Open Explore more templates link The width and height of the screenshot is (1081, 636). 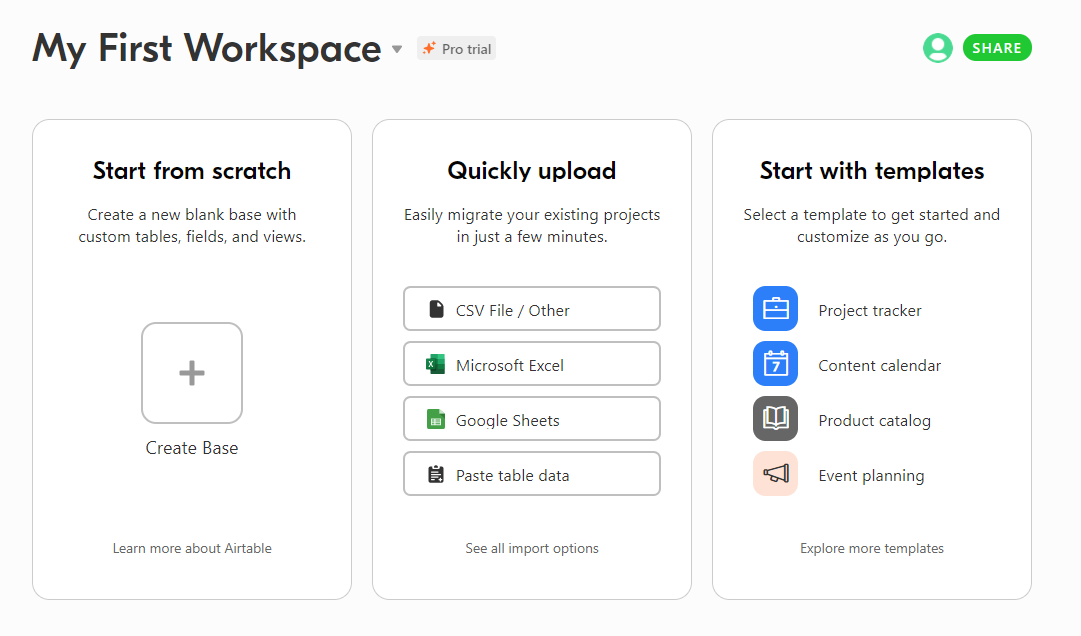click(x=871, y=548)
